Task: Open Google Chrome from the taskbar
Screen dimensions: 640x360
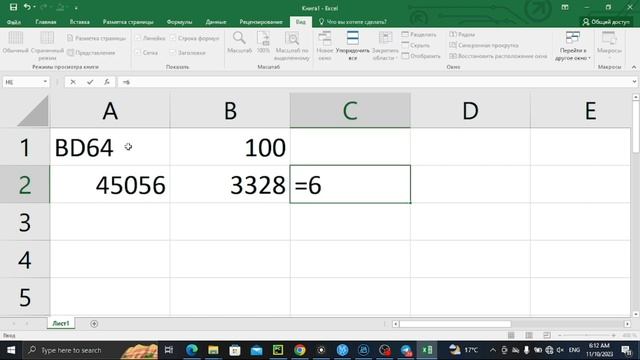Action: click(x=300, y=350)
